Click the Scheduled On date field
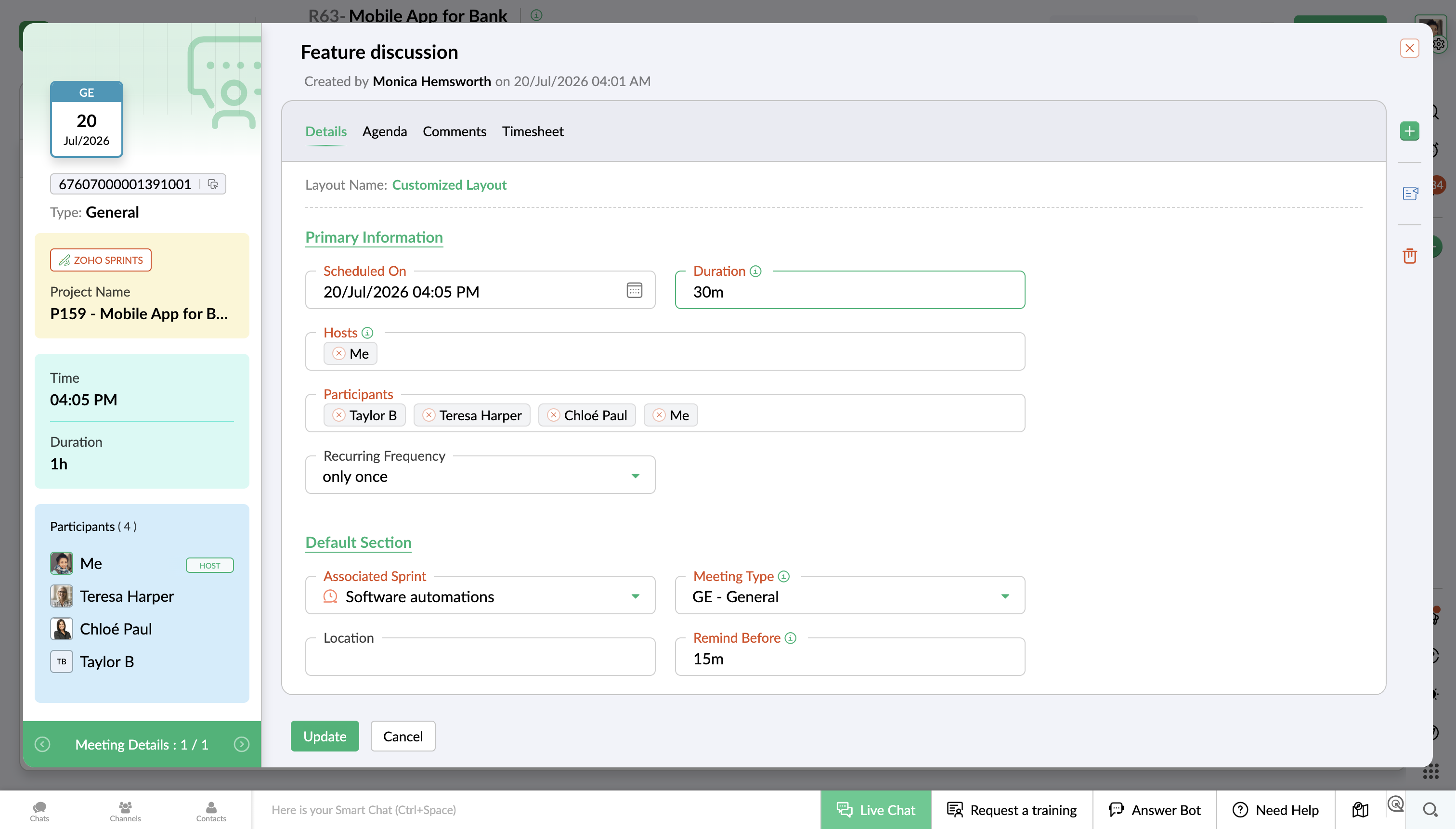This screenshot has height=829, width=1456. [x=480, y=291]
